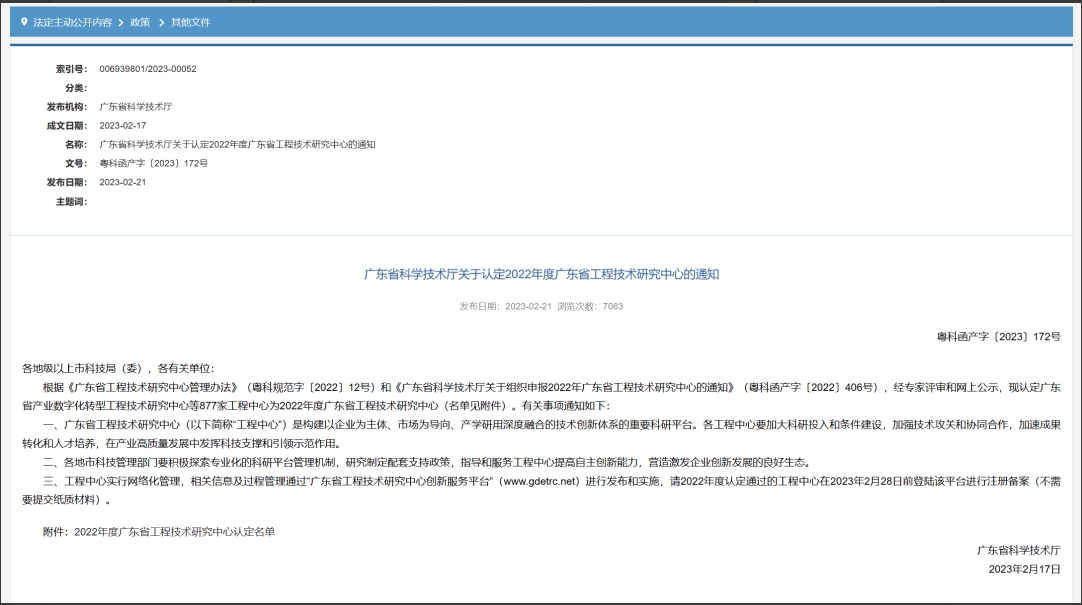Image resolution: width=1082 pixels, height=605 pixels.
Task: Click the 发布日期 value in metadata table
Action: (x=123, y=182)
